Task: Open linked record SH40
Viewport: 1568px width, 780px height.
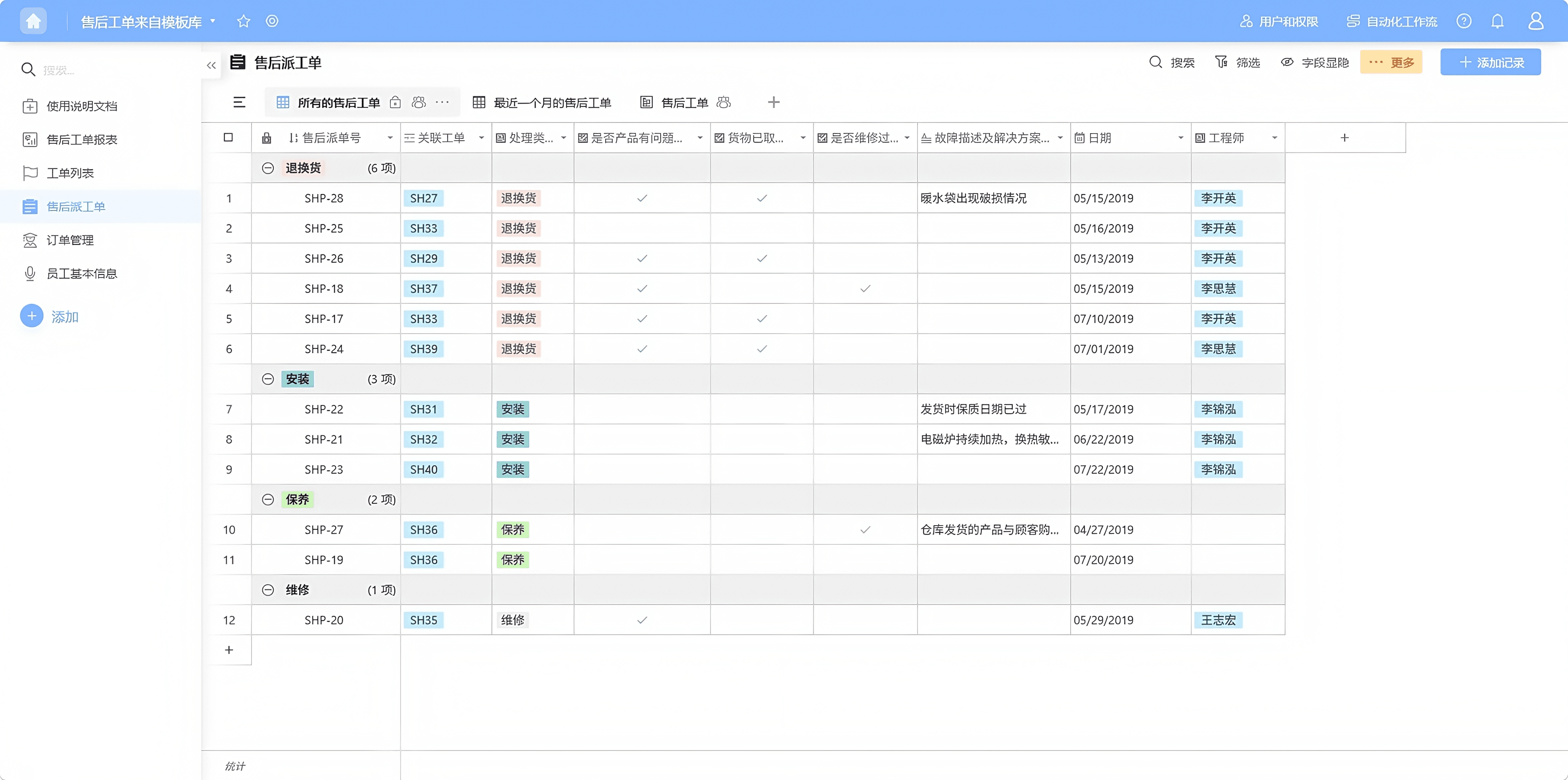Action: tap(424, 470)
